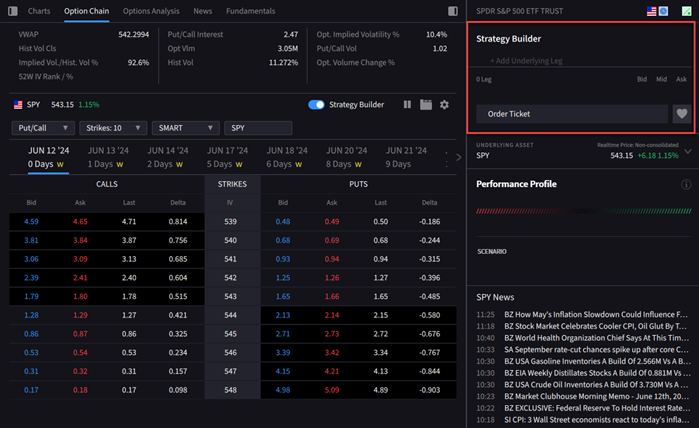This screenshot has width=699, height=428.
Task: Open Stock Market Celebrates Cooler CPI headline
Action: 595,326
